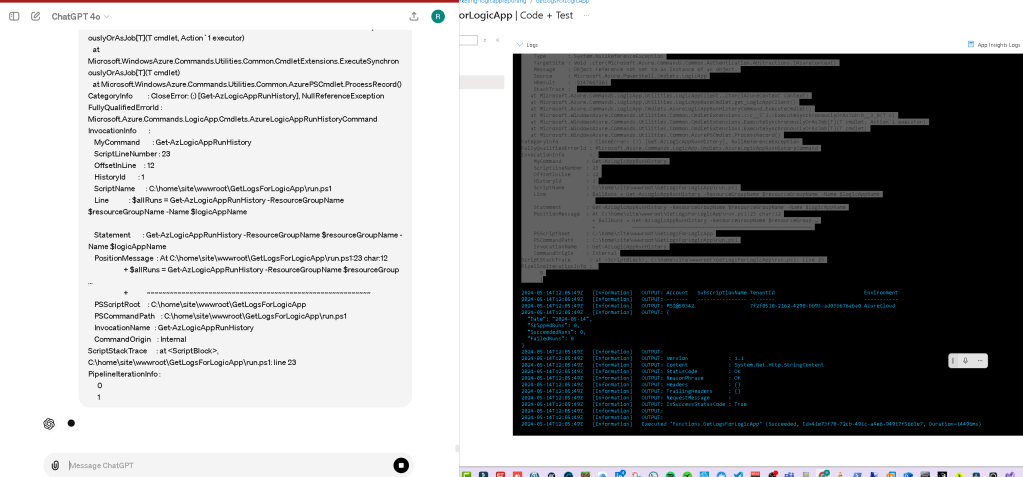Open the blue VS Code icon in taskbar
Screen dimensions: 1023x477
tap(739, 472)
